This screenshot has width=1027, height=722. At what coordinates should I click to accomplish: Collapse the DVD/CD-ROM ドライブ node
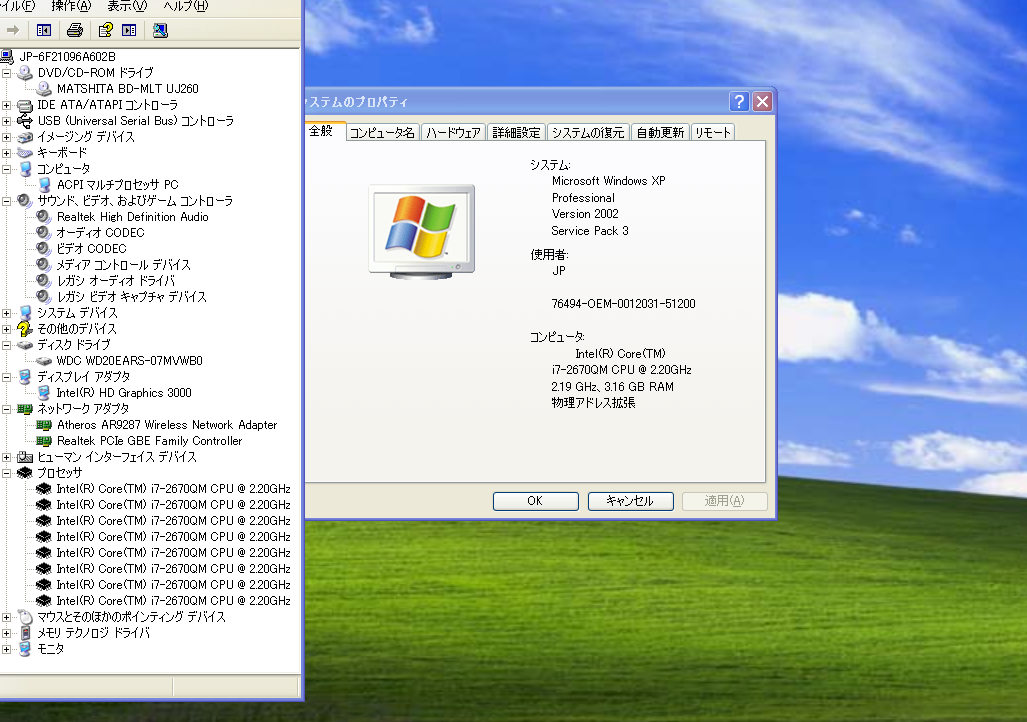coord(7,73)
